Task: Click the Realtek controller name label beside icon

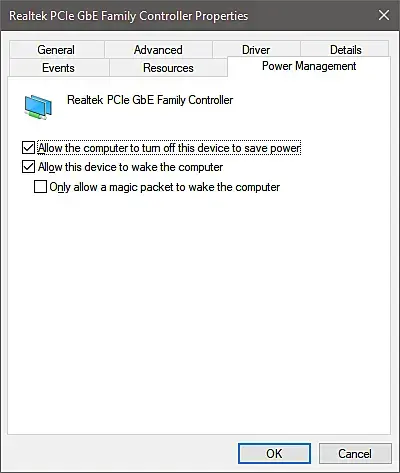Action: [x=150, y=100]
